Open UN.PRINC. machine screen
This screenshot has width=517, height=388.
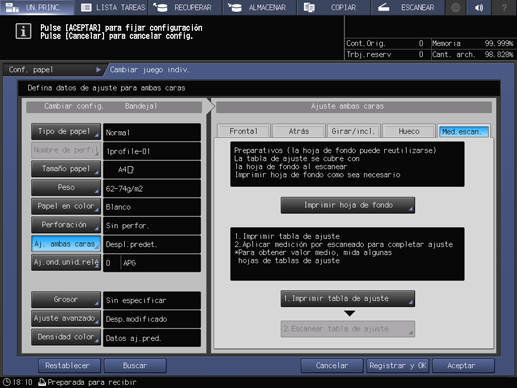click(x=37, y=7)
